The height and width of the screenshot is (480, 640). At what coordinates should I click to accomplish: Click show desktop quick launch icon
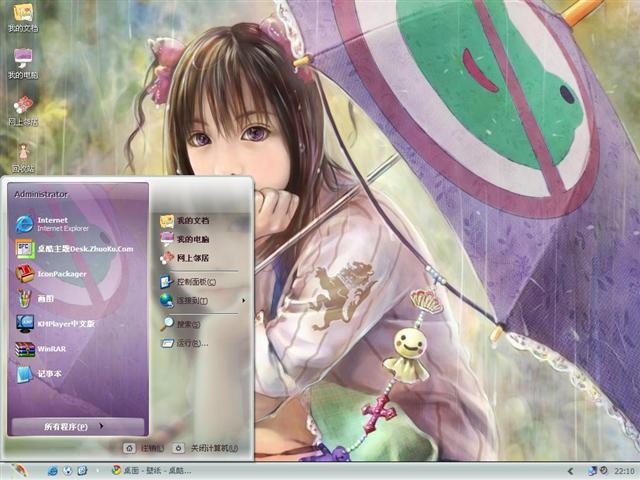pos(82,471)
